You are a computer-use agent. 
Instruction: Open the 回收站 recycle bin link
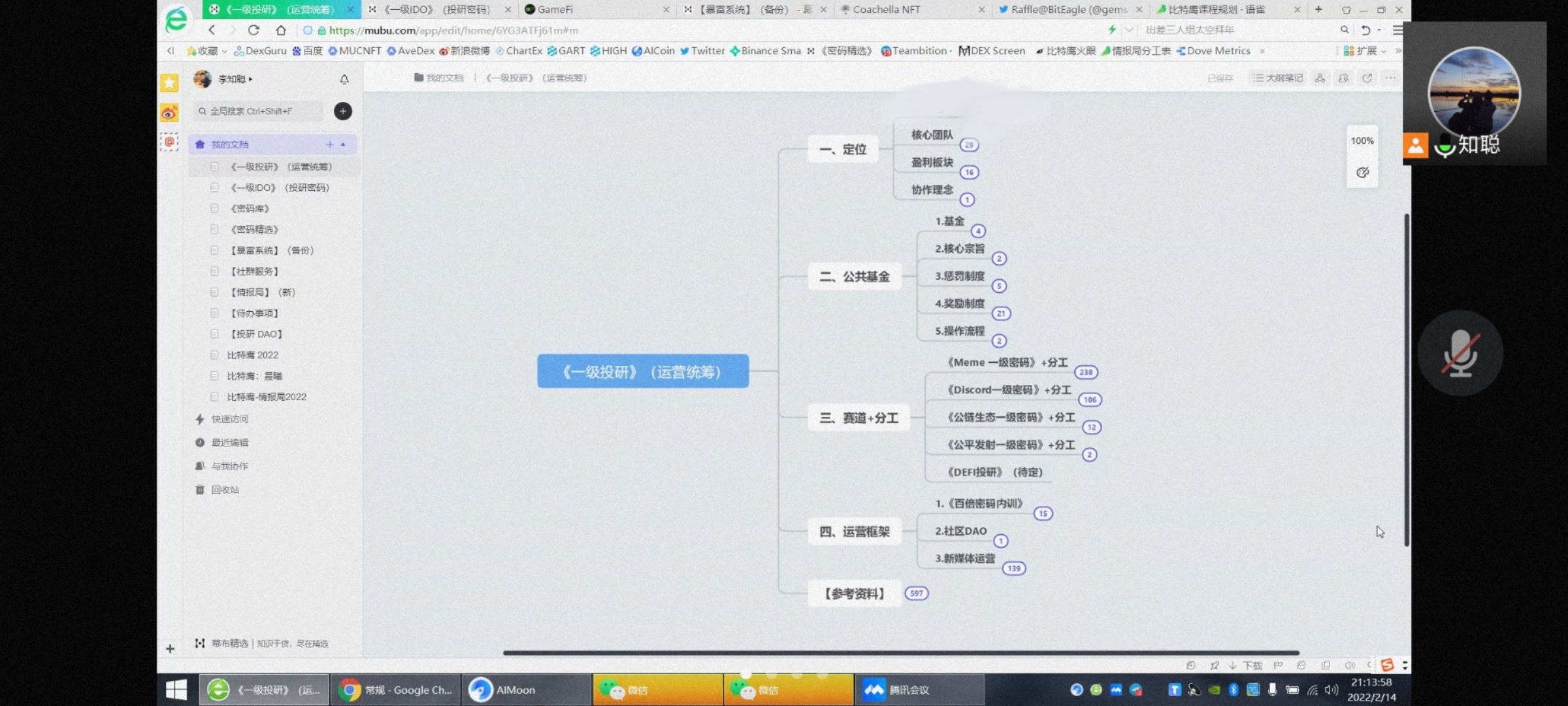click(225, 490)
